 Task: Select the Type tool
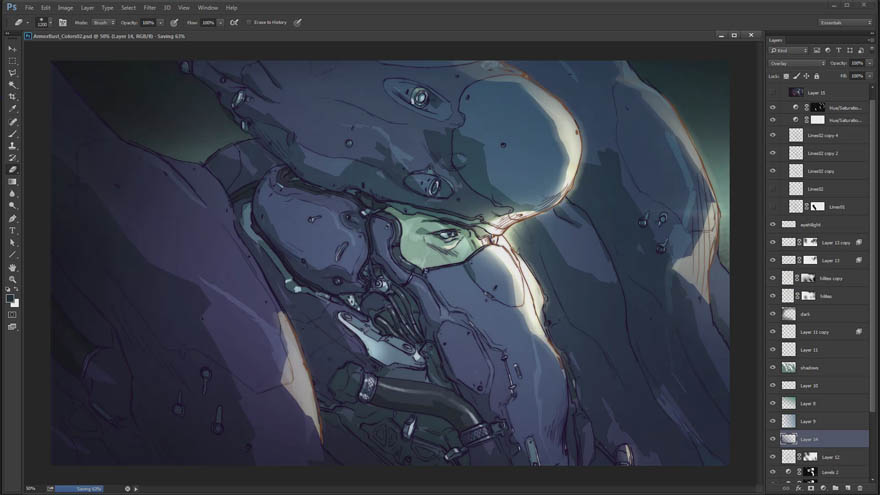pos(12,231)
